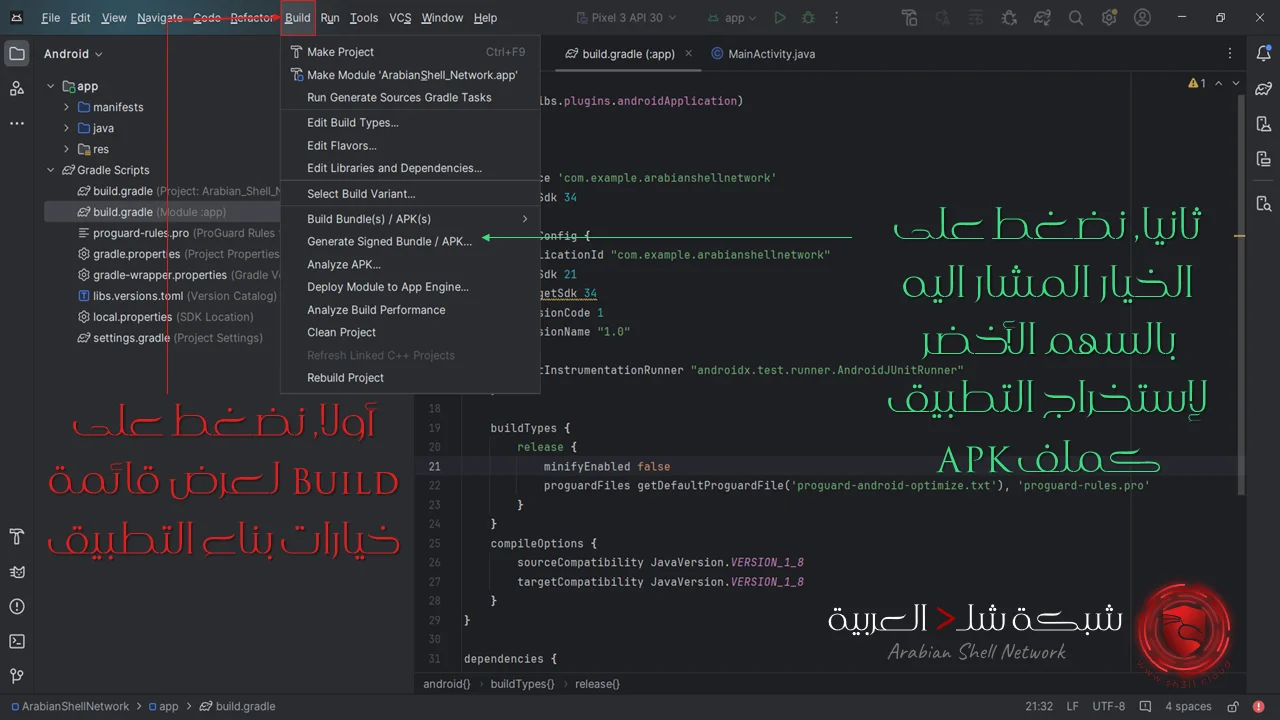Sync project with Gradle files
The image size is (1280, 720).
point(1043,18)
